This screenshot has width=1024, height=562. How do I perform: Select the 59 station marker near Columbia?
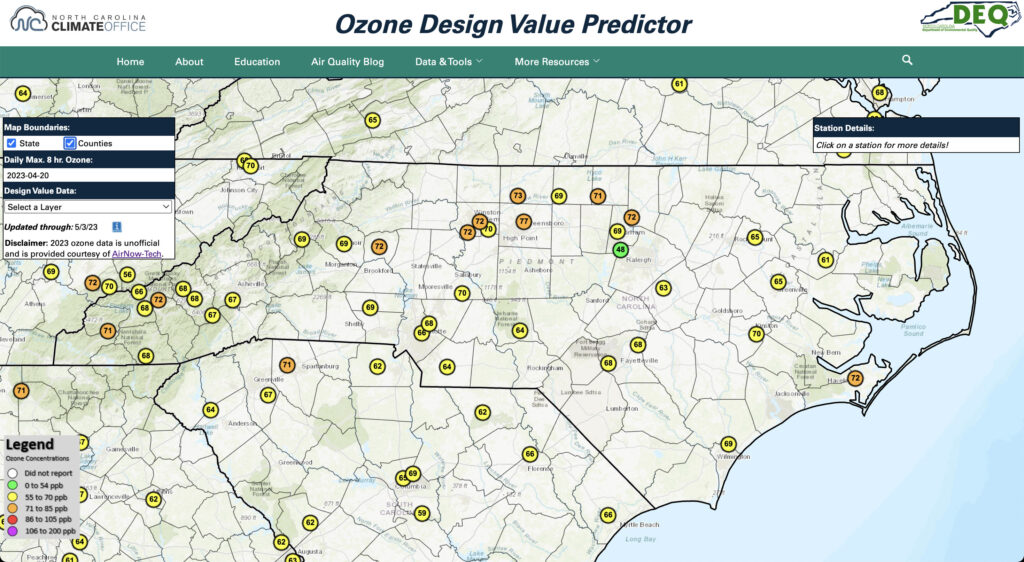pyautogui.click(x=422, y=513)
